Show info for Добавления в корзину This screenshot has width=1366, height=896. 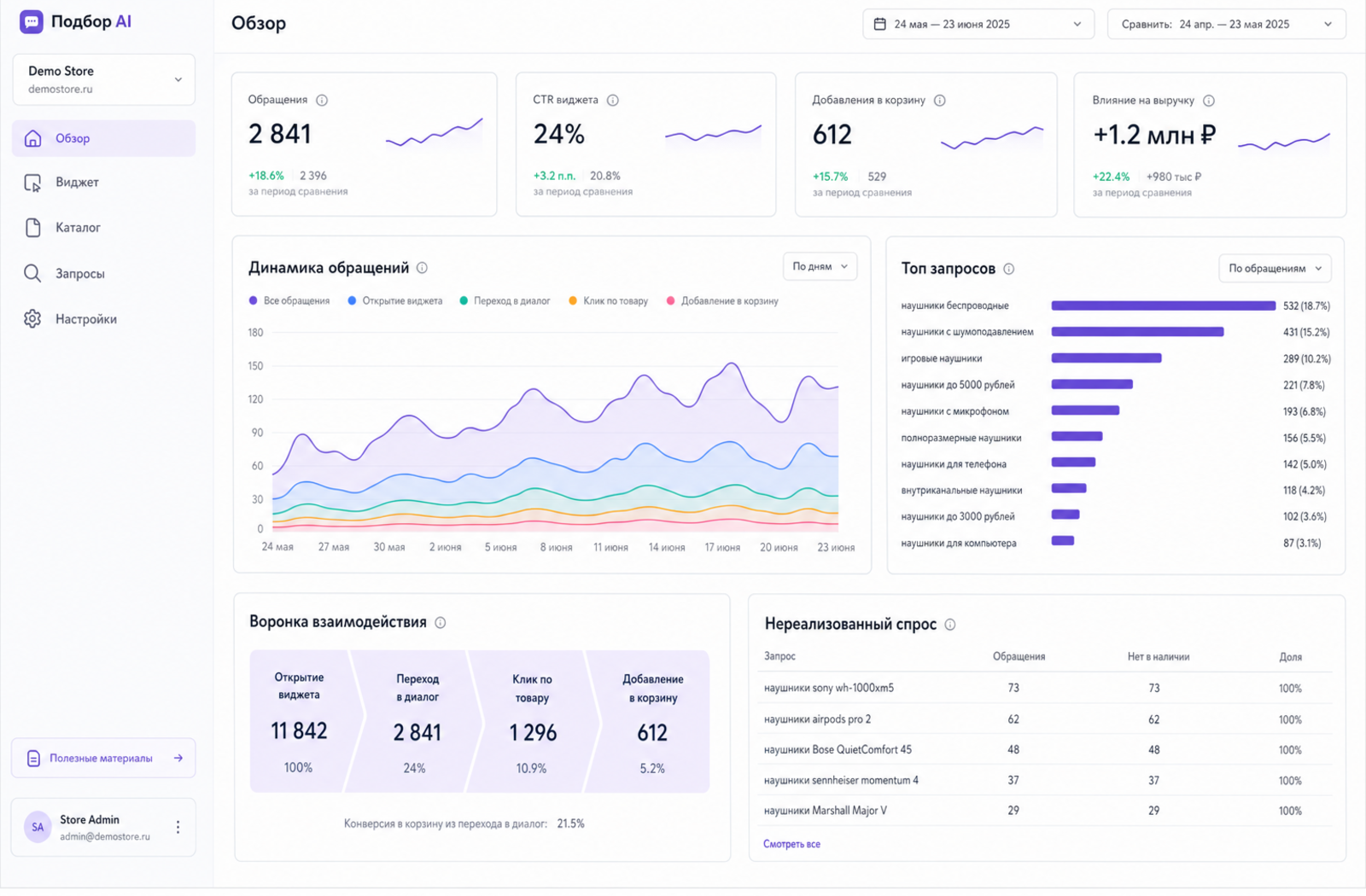pyautogui.click(x=940, y=100)
